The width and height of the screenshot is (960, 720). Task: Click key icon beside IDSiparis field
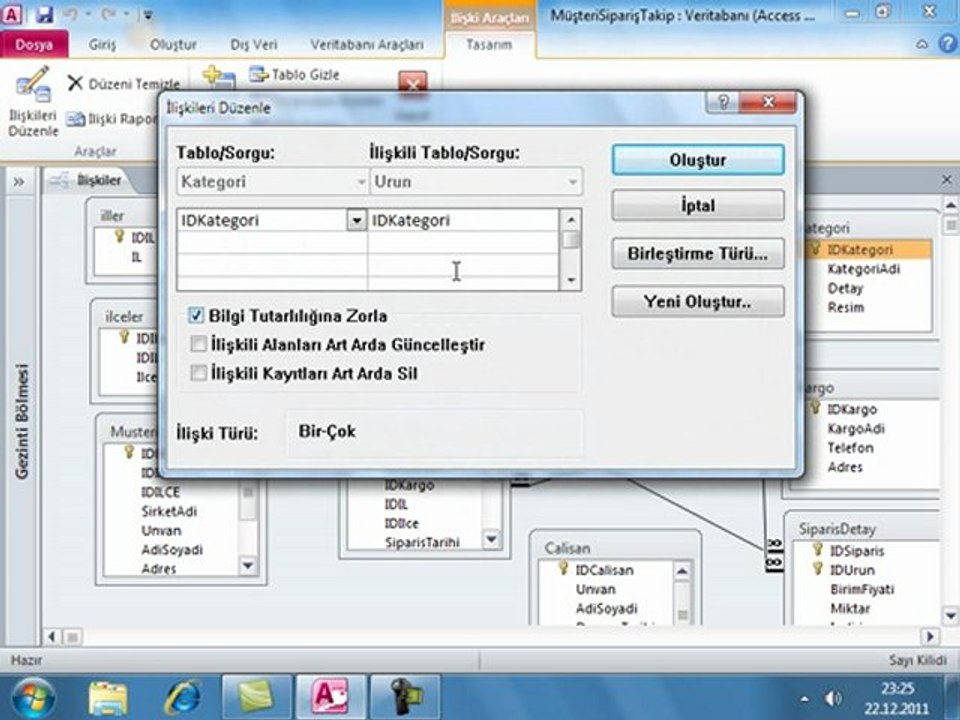click(817, 549)
